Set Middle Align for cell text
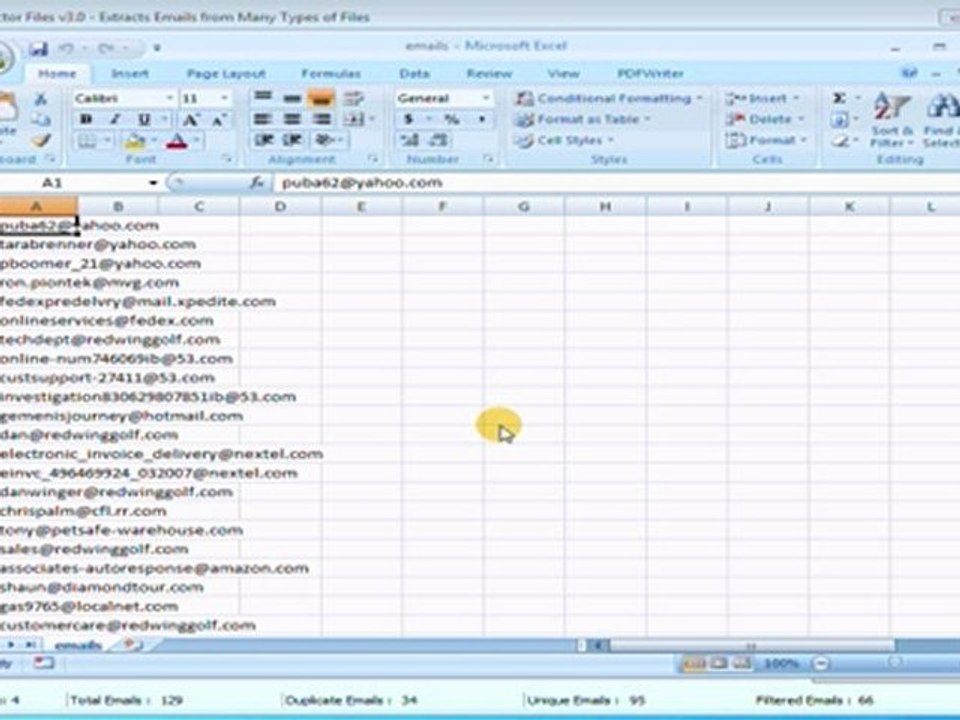 pyautogui.click(x=293, y=97)
